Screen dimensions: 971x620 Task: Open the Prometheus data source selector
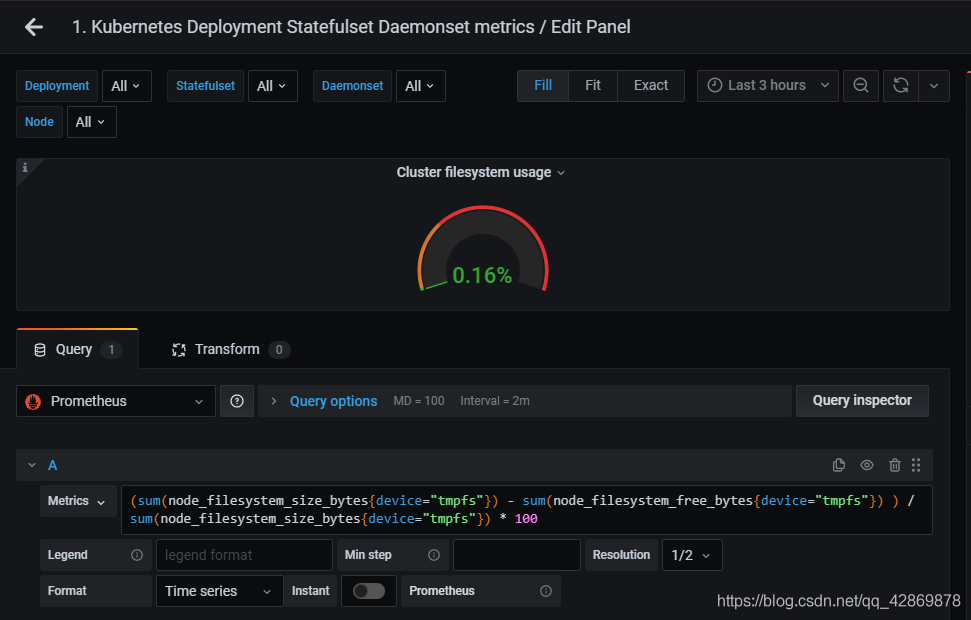click(x=115, y=401)
